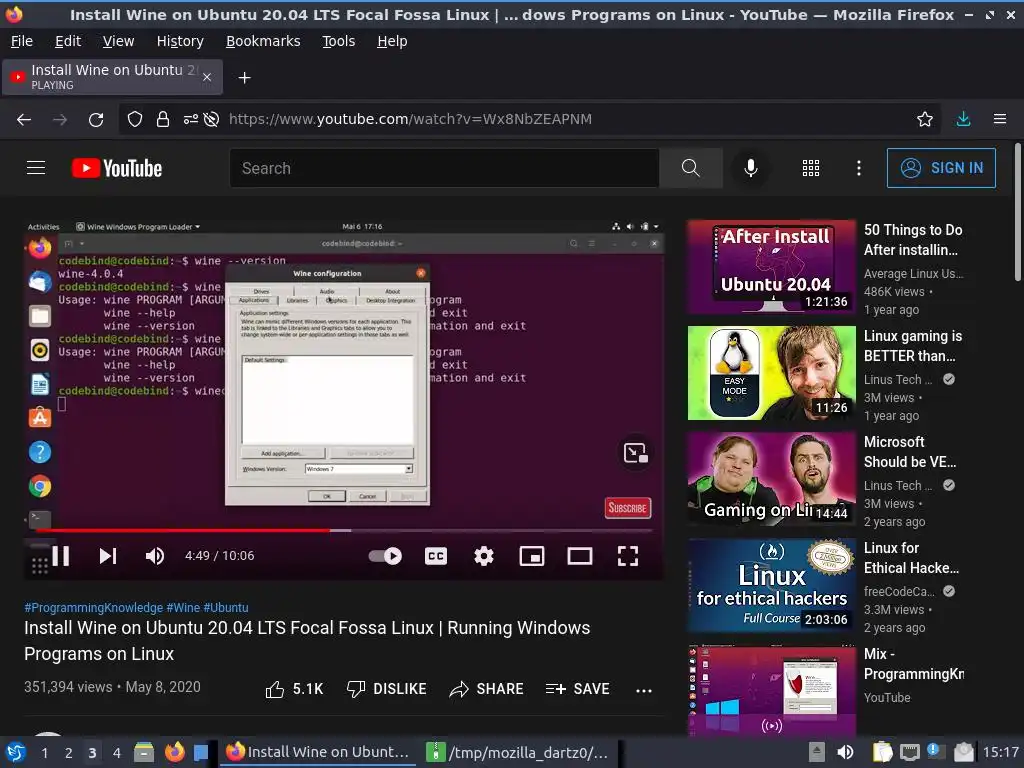This screenshot has height=768, width=1024.
Task: Open the Edit menu
Action: pyautogui.click(x=68, y=41)
